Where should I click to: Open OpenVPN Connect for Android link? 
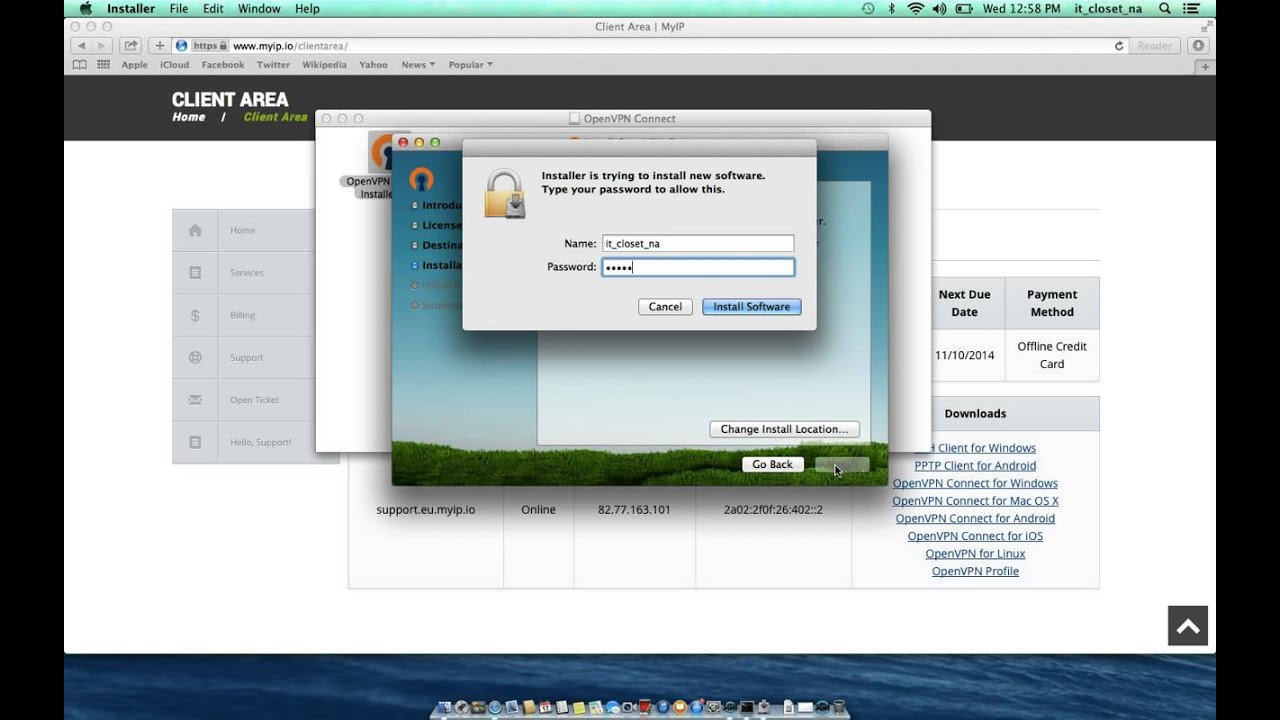tap(975, 518)
